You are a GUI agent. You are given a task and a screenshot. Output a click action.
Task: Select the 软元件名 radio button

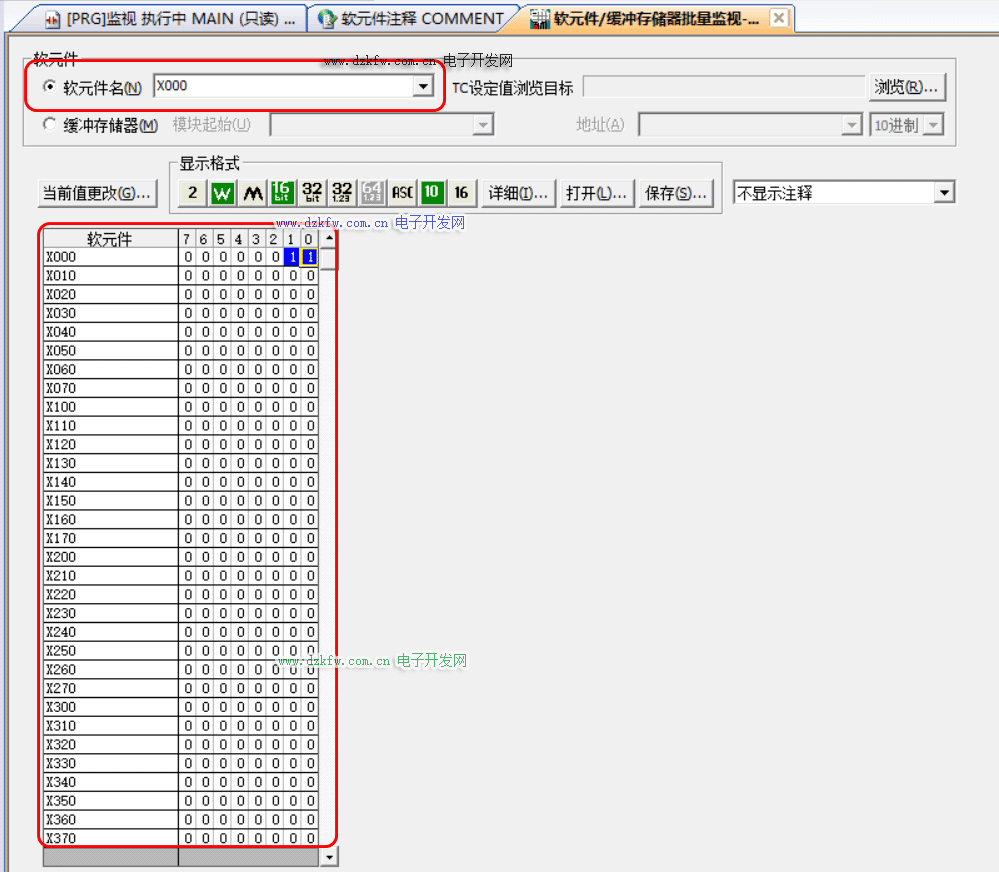[x=49, y=87]
